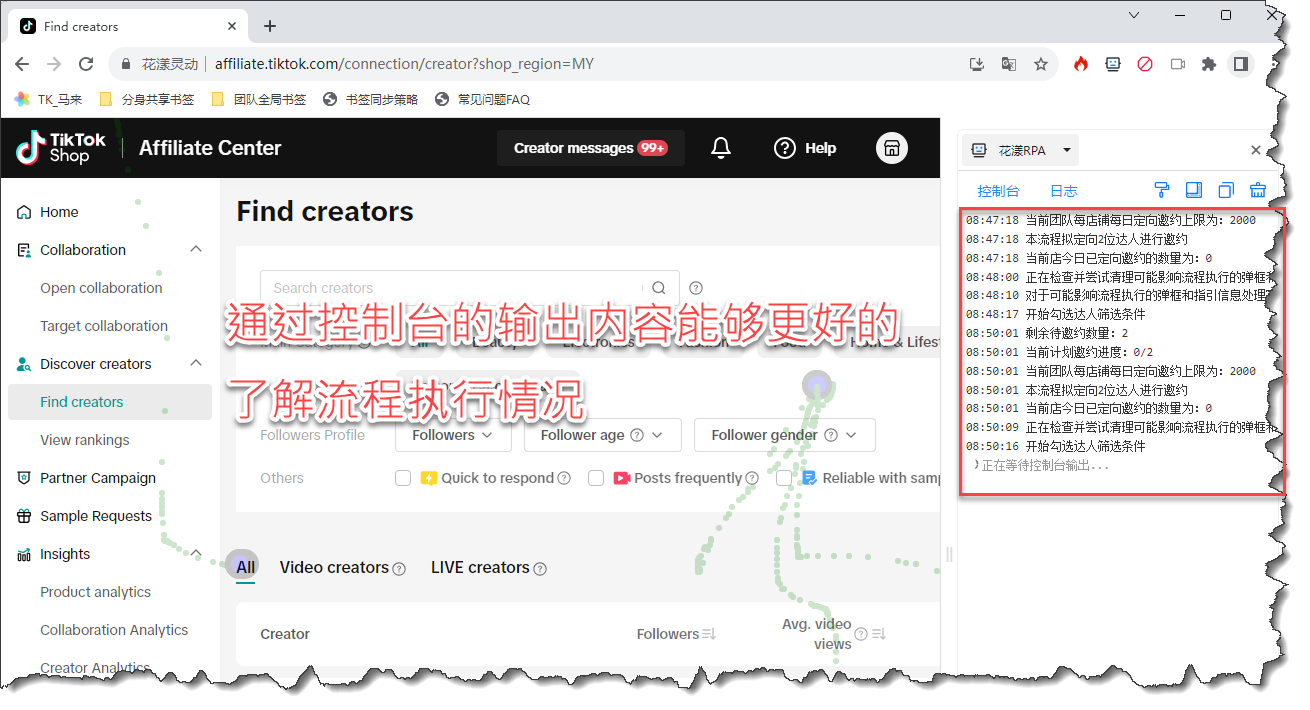Enable the Quick to respond checkbox

403,478
